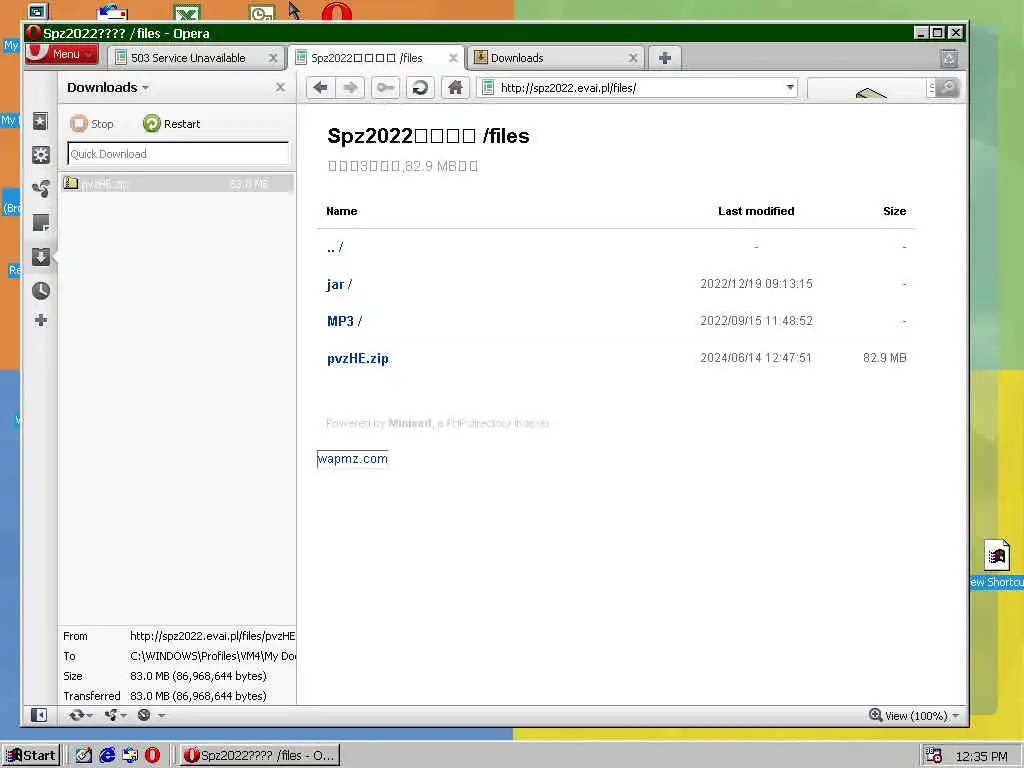
Task: Go to the home page
Action: (455, 88)
